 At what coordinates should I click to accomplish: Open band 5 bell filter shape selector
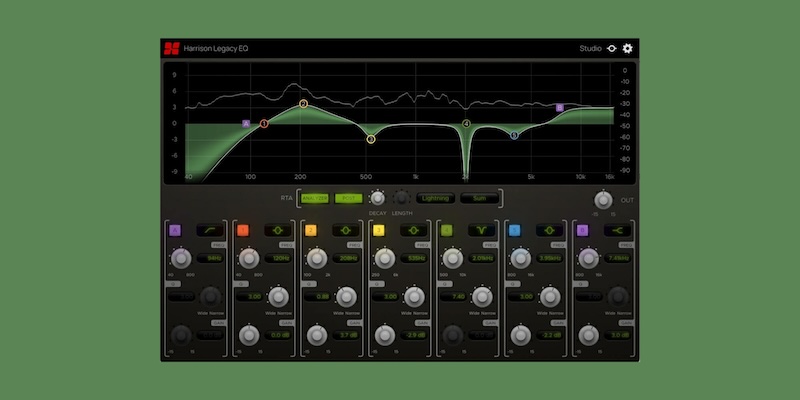pos(549,231)
